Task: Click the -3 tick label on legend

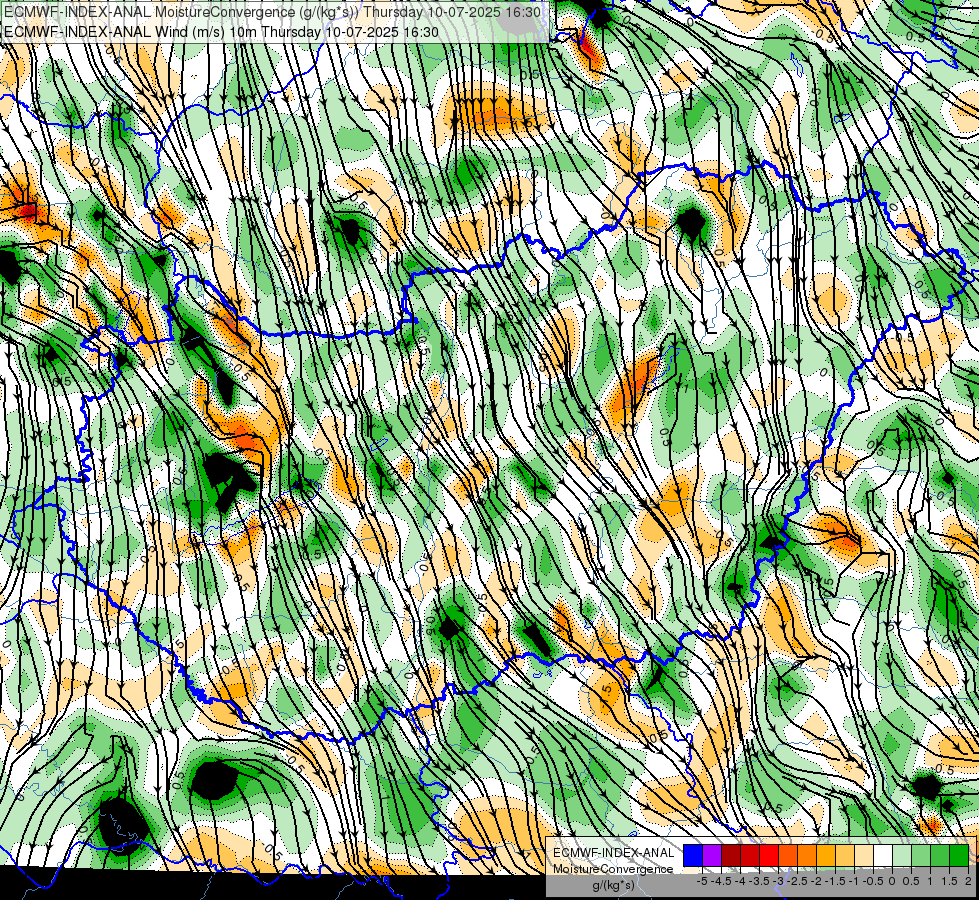Action: pos(779,881)
